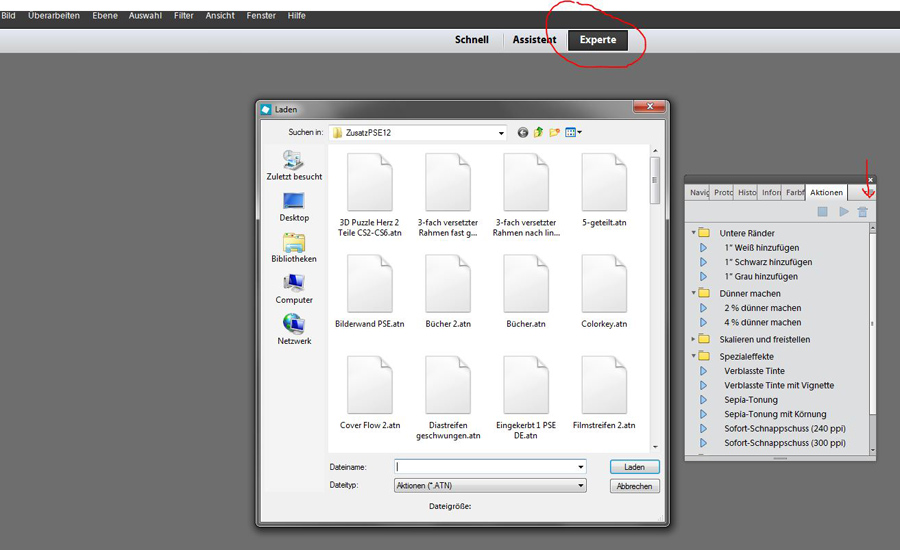Expand the Skalieren und freistellen folder
900x550 pixels.
click(x=692, y=339)
